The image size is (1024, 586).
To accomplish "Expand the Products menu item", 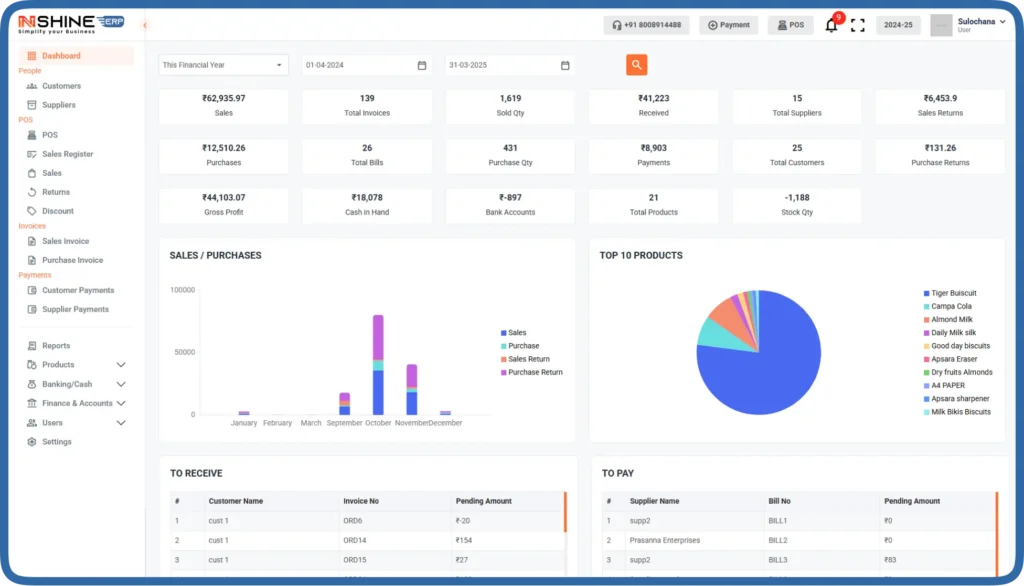I will click(x=60, y=364).
